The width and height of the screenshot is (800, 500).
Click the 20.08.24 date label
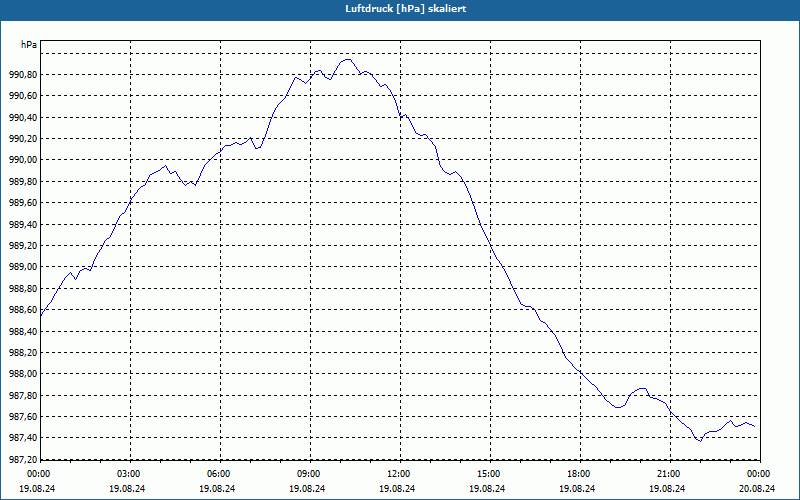(757, 488)
